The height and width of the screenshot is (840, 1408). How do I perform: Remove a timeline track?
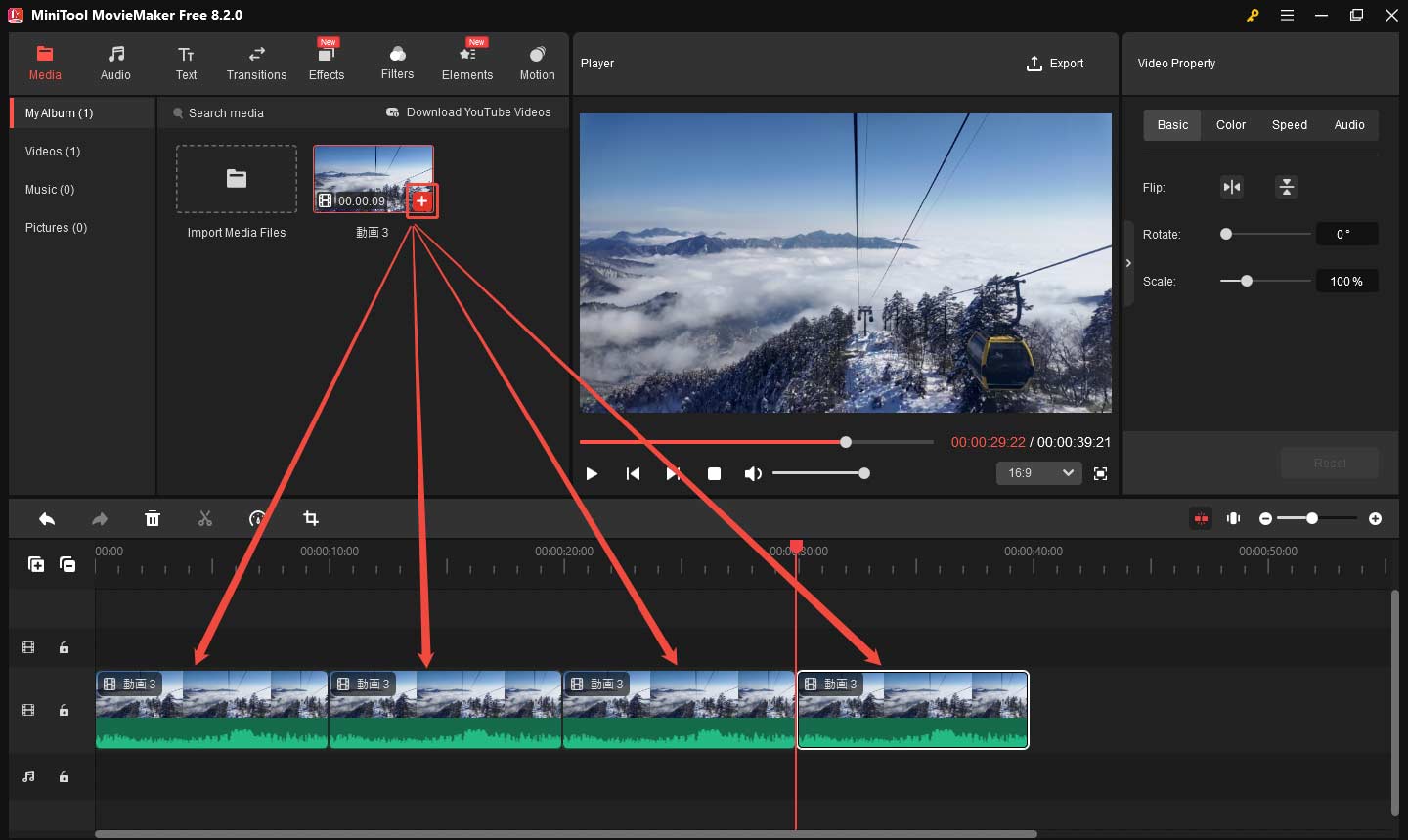(x=67, y=564)
